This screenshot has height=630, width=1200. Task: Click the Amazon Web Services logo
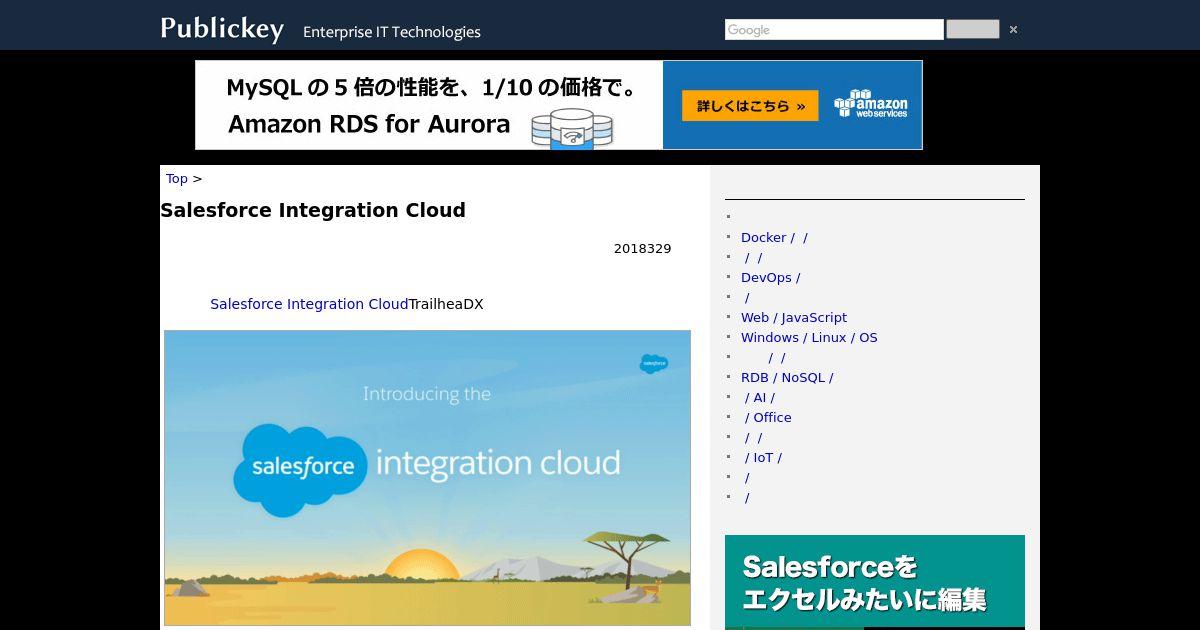[x=871, y=104]
